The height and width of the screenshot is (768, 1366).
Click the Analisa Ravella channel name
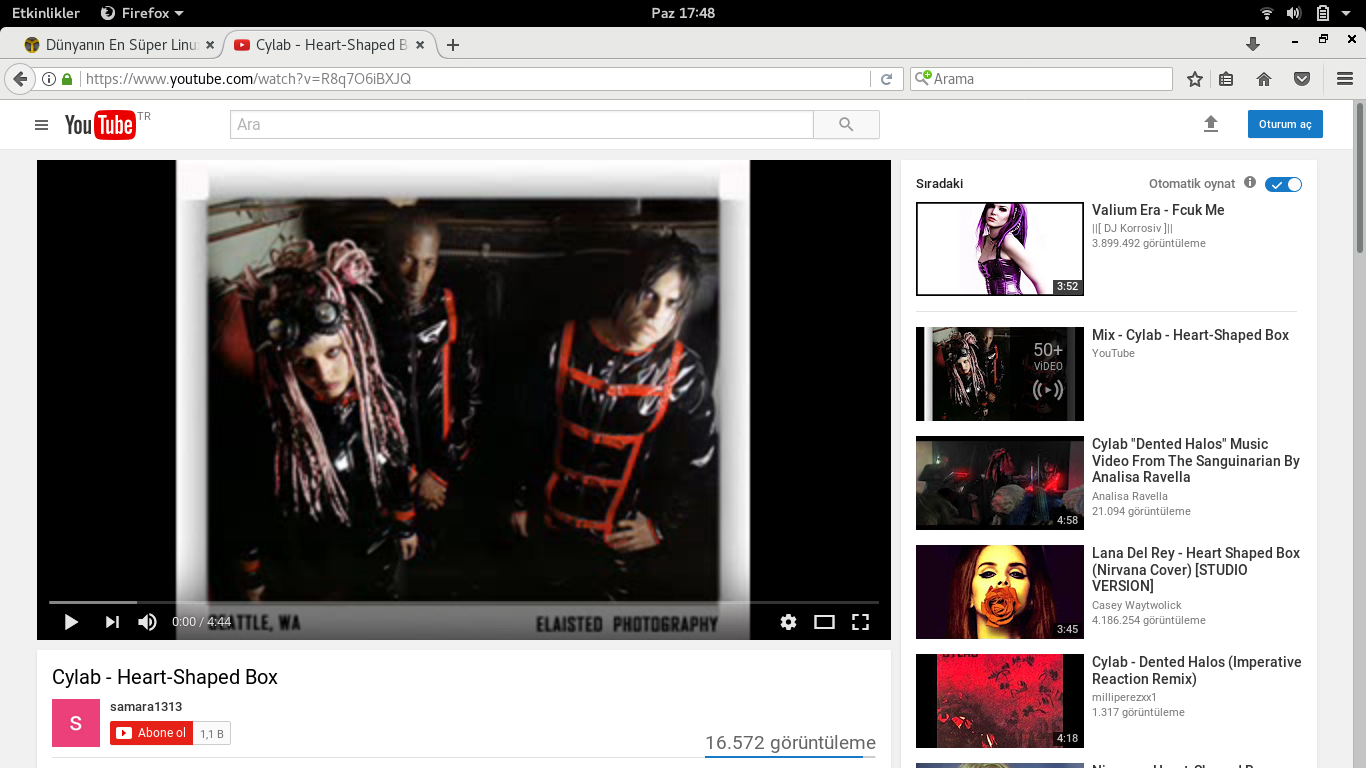pyautogui.click(x=1130, y=496)
